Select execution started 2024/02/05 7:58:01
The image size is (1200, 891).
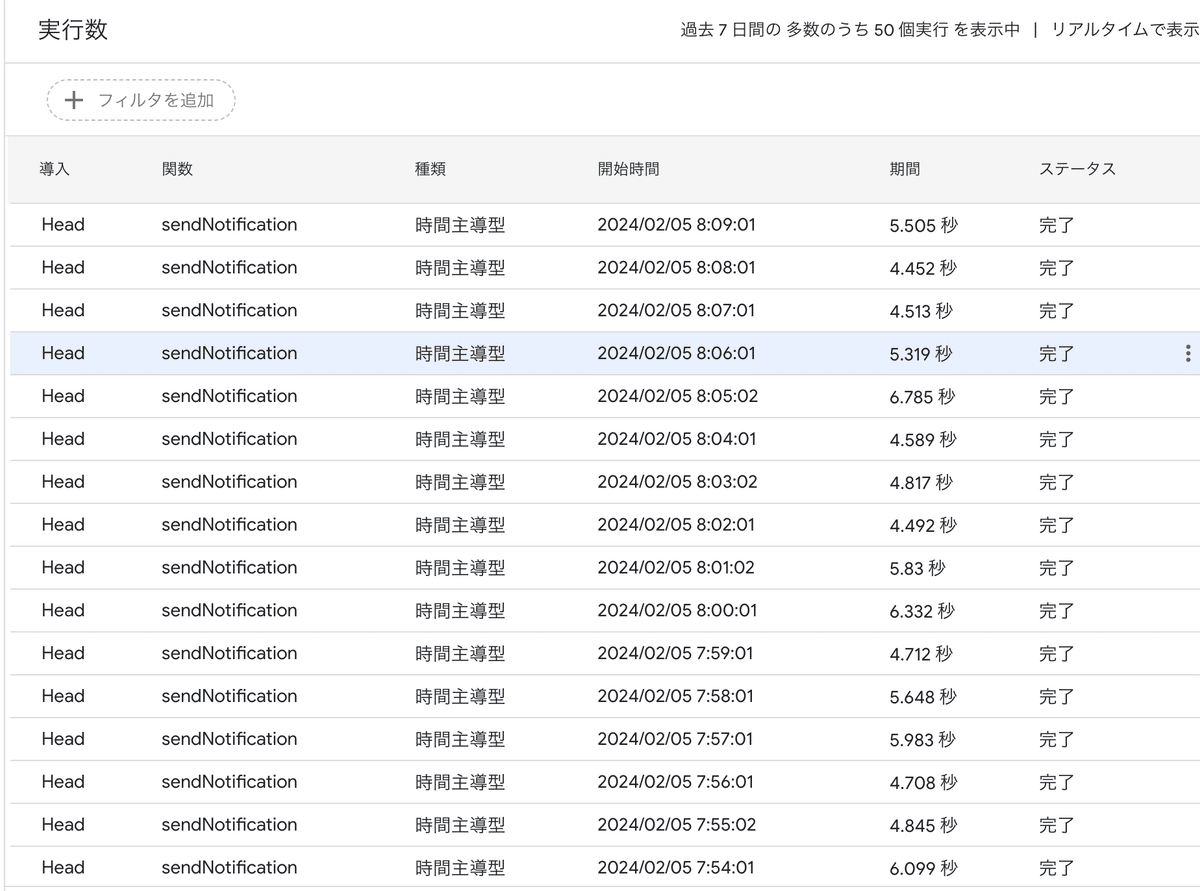point(605,697)
